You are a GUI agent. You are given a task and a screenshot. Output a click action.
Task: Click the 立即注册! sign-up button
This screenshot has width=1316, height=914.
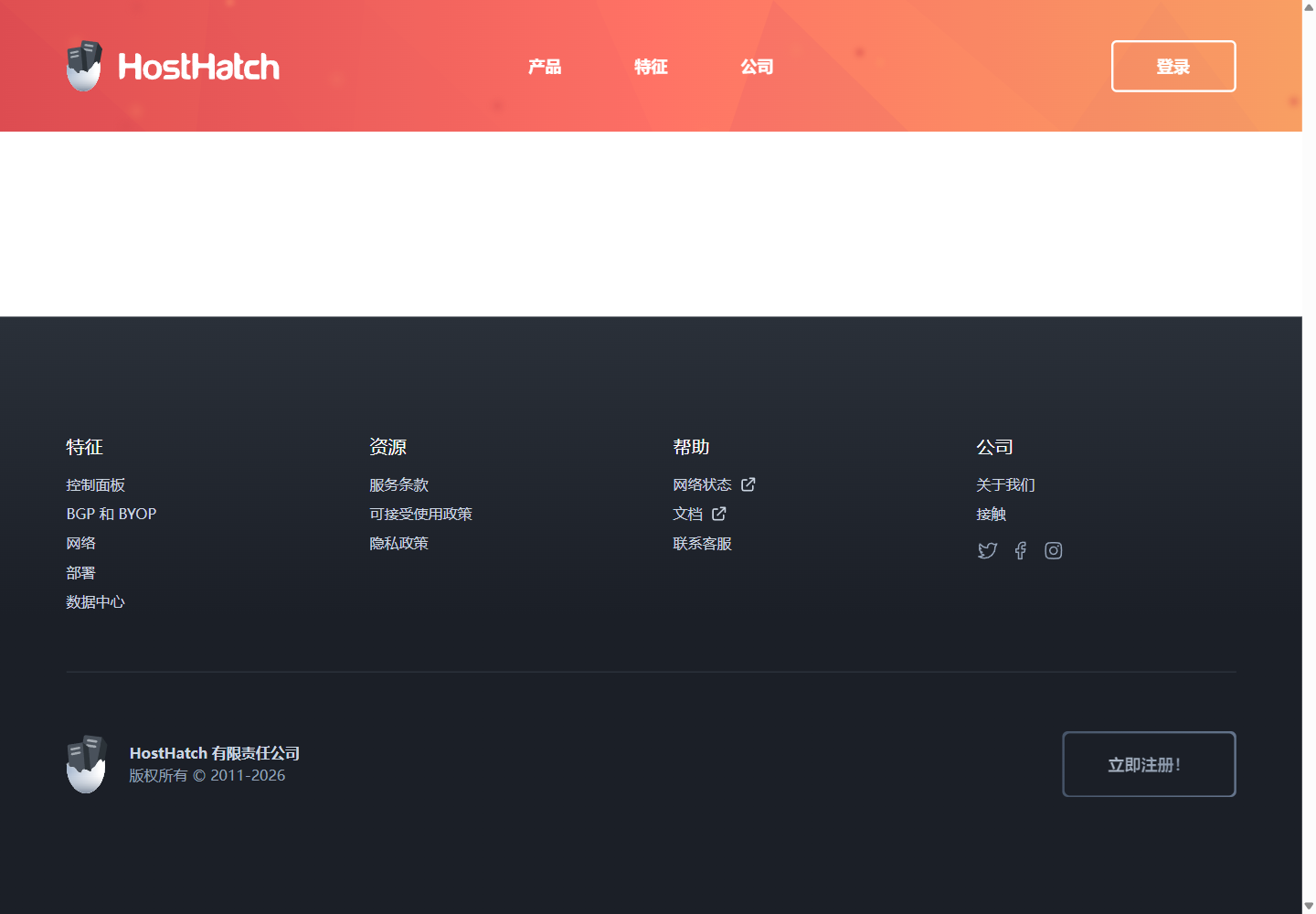point(1149,764)
